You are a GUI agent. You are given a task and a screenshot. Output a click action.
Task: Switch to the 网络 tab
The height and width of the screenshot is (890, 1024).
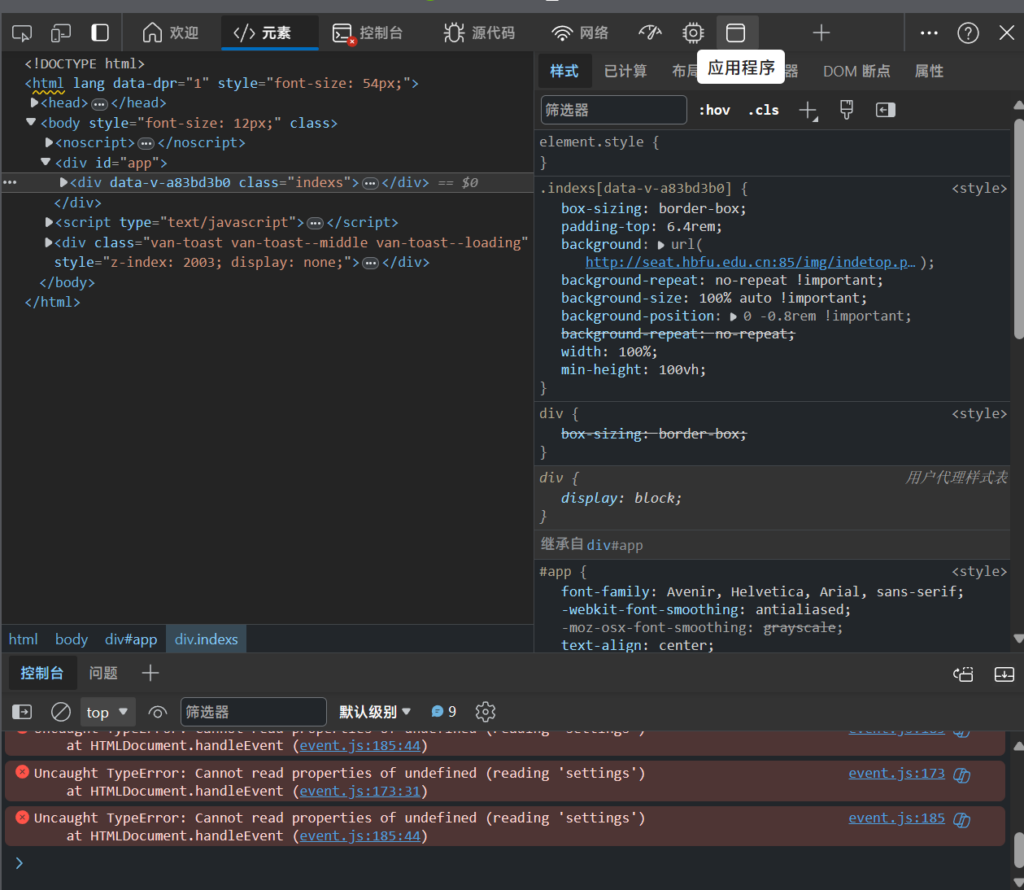(581, 33)
